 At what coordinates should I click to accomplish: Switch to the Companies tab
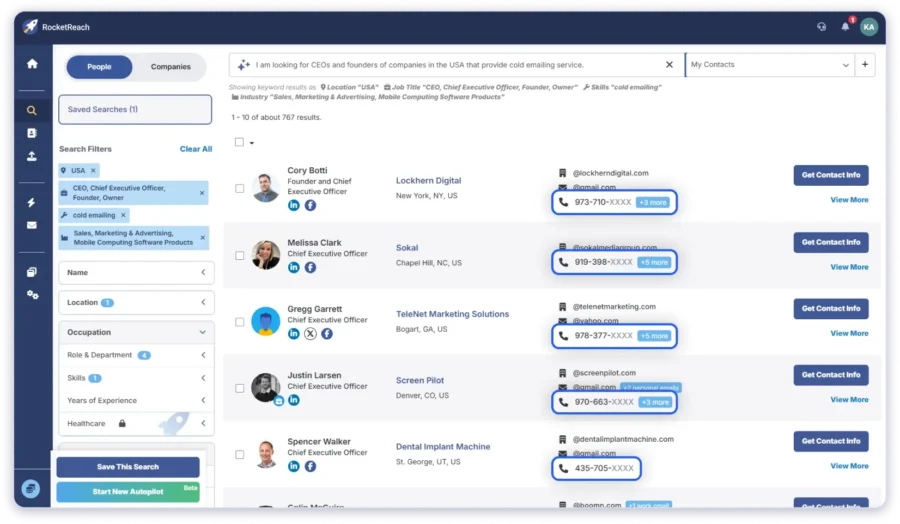click(x=170, y=67)
